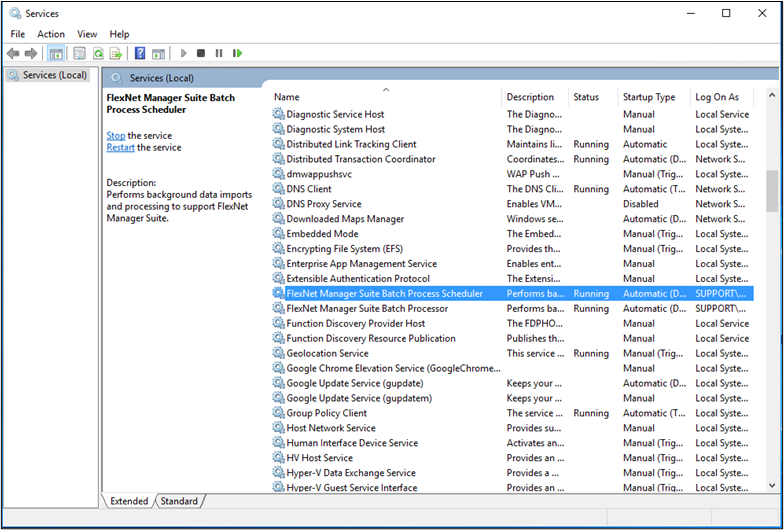Image resolution: width=784 pixels, height=530 pixels.
Task: Sort by the Description column header
Action: click(535, 97)
